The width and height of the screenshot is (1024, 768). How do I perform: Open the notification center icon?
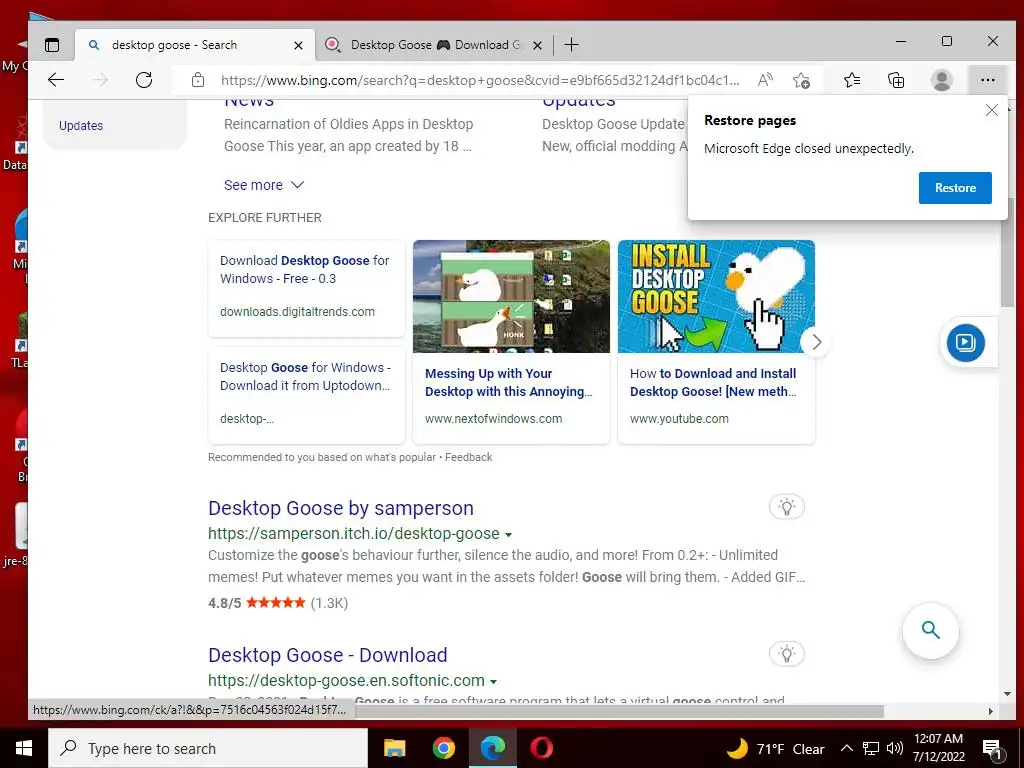click(x=992, y=749)
